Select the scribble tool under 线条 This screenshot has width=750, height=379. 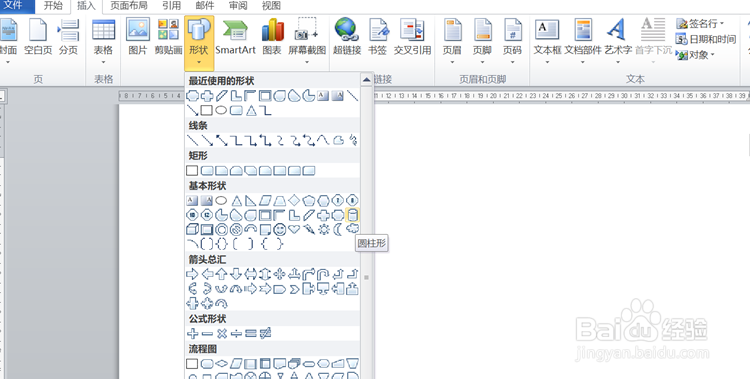coord(353,140)
